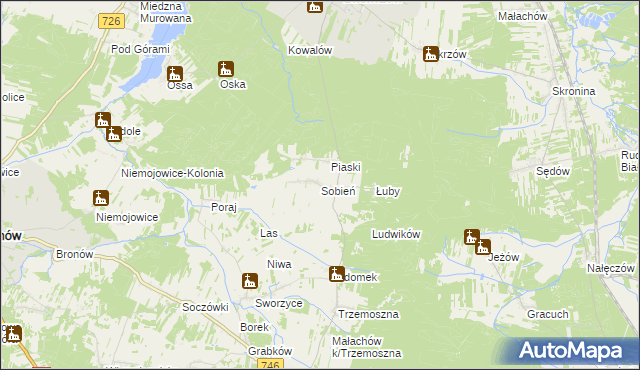Select the Ludwików label on map

pyautogui.click(x=396, y=234)
